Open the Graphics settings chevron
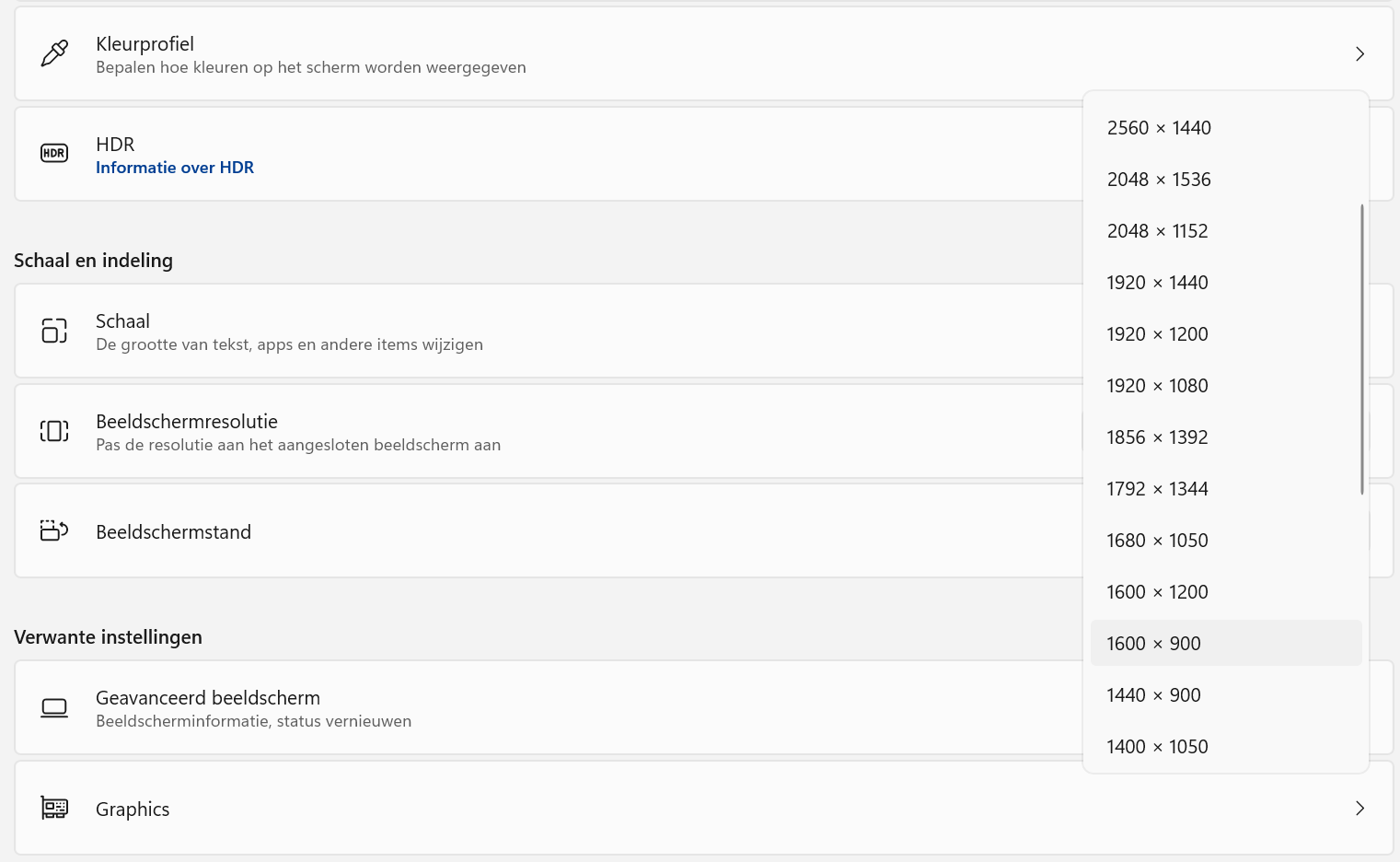1400x862 pixels. [1360, 808]
